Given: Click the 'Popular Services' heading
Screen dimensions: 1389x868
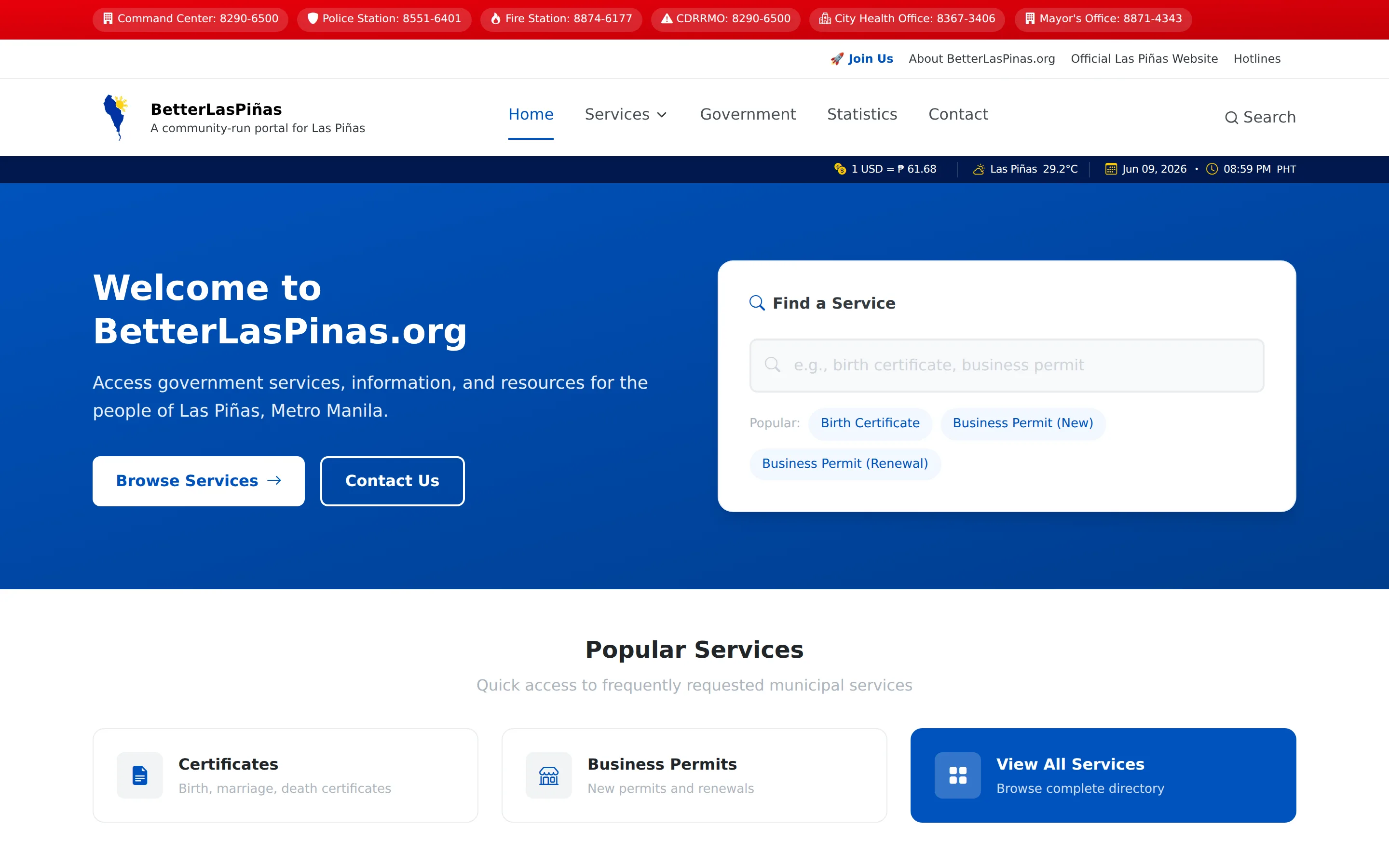Looking at the screenshot, I should pyautogui.click(x=694, y=649).
